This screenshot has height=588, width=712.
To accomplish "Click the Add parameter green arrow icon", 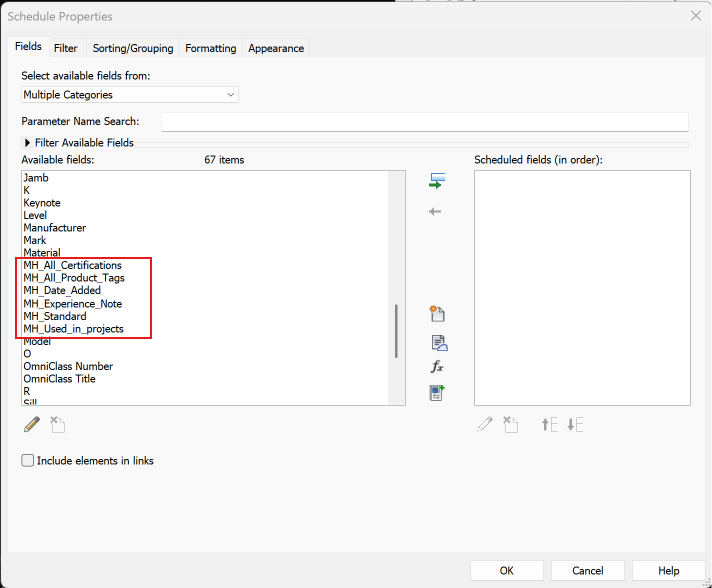I will [x=437, y=181].
